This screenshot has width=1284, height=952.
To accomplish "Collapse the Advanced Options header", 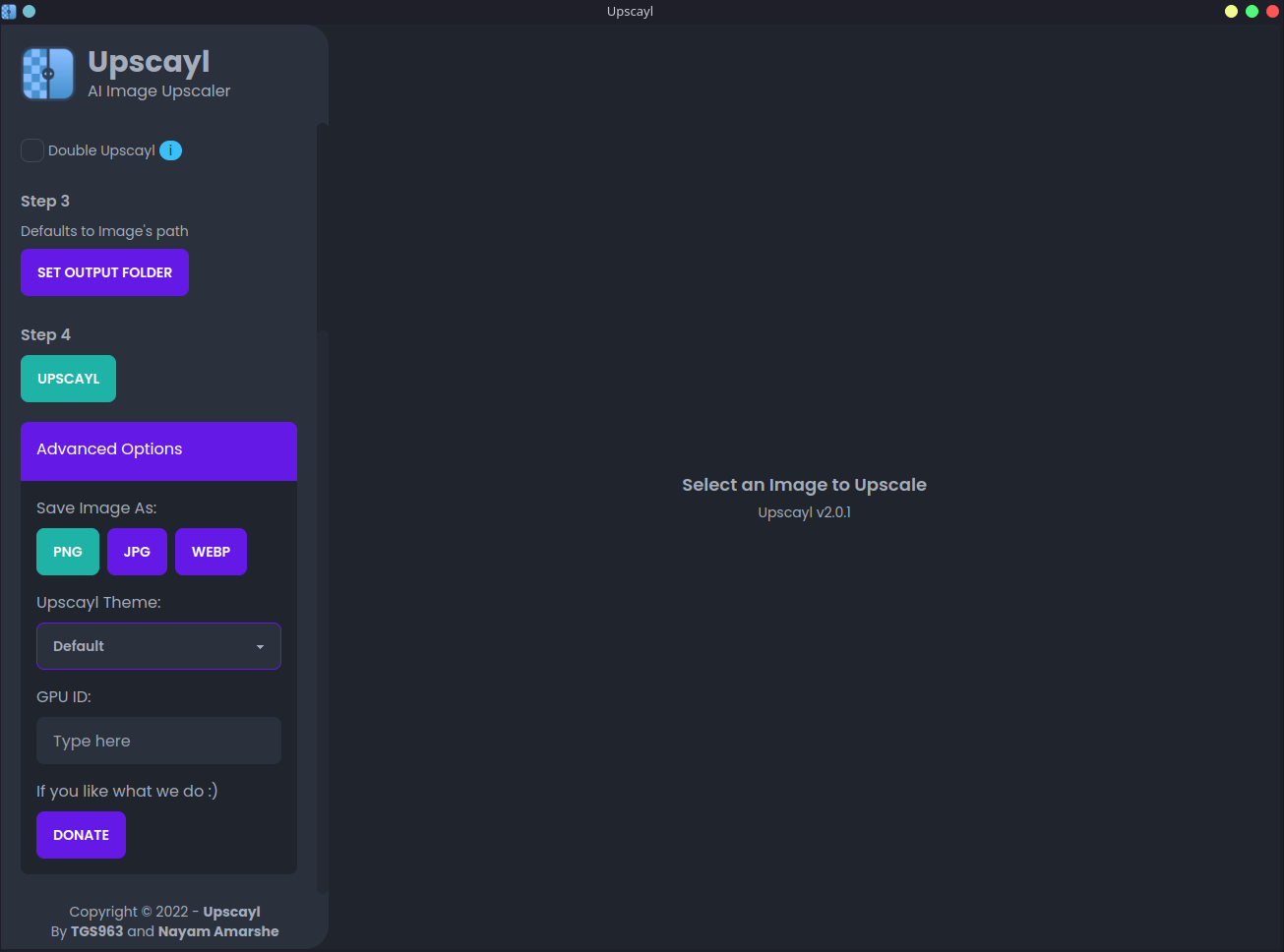I will (158, 450).
